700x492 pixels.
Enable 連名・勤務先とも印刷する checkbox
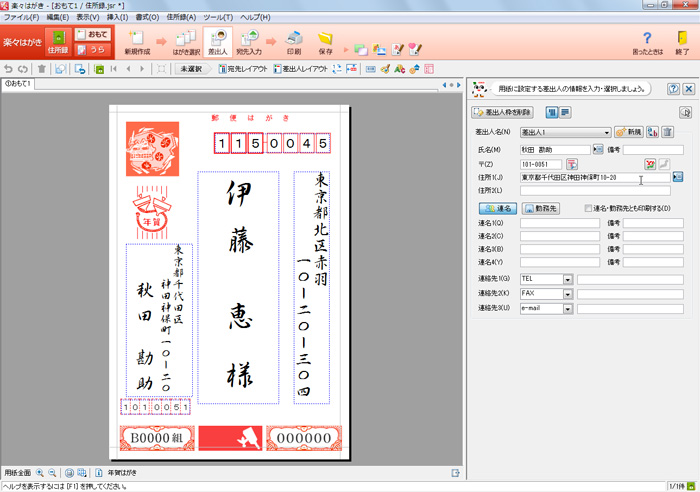(x=589, y=208)
